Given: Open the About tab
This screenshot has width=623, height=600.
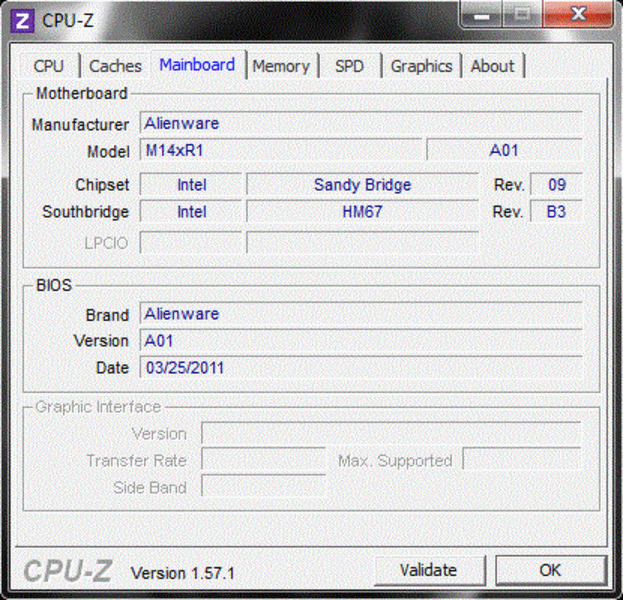Looking at the screenshot, I should click(x=493, y=66).
